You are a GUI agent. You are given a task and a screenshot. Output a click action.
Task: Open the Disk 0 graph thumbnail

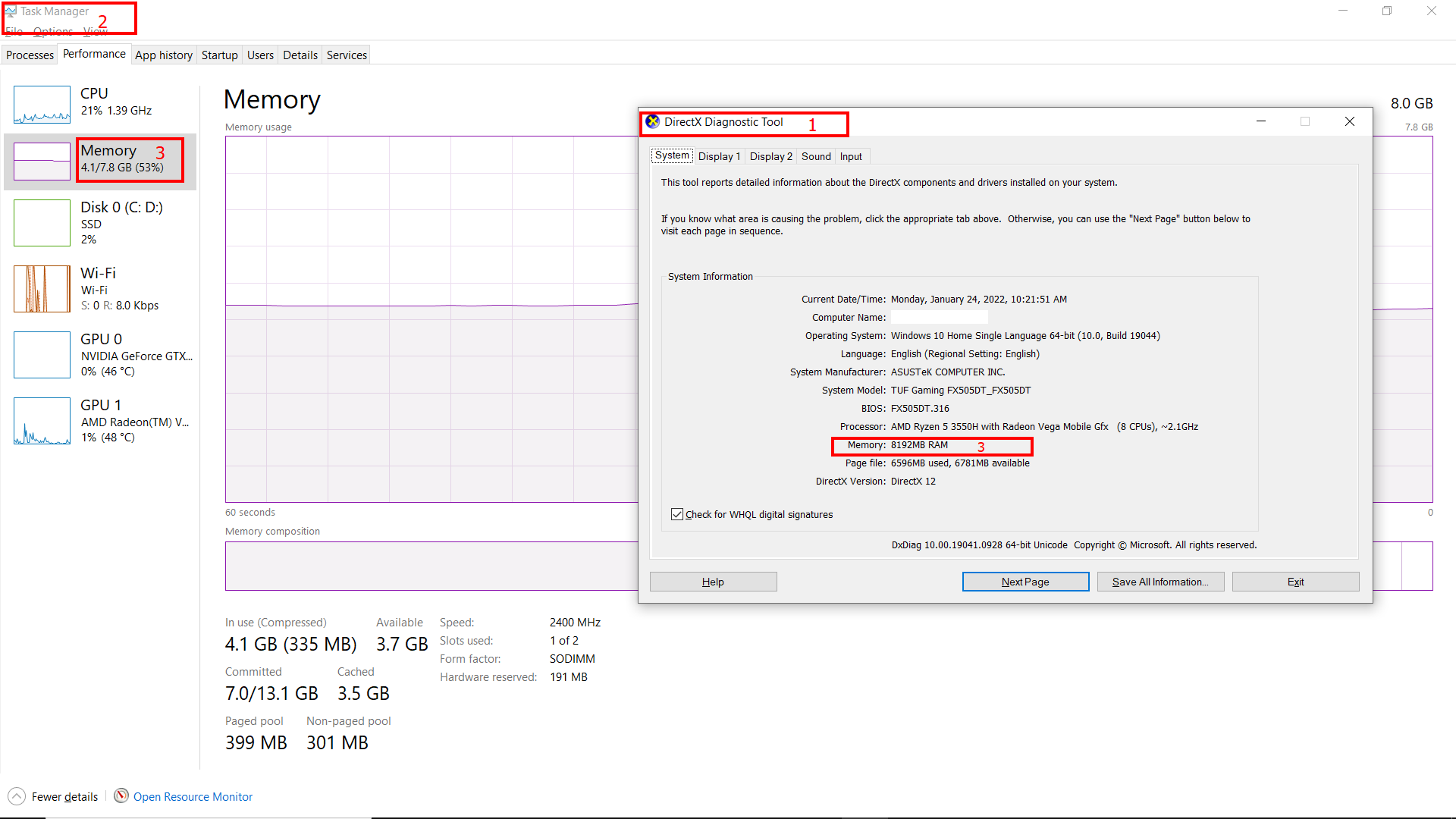pyautogui.click(x=42, y=223)
